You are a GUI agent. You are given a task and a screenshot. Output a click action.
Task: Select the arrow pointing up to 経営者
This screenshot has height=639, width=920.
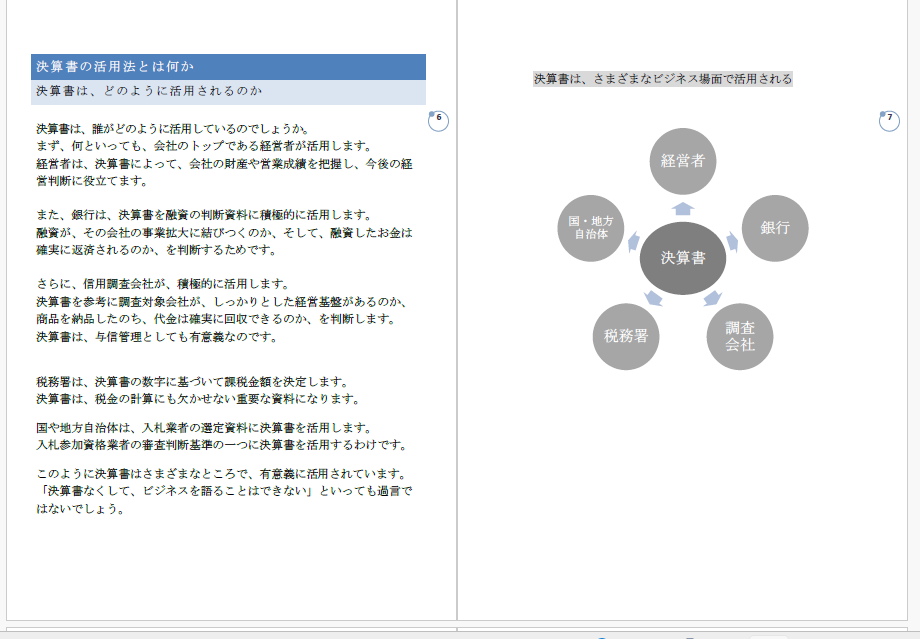pyautogui.click(x=682, y=208)
